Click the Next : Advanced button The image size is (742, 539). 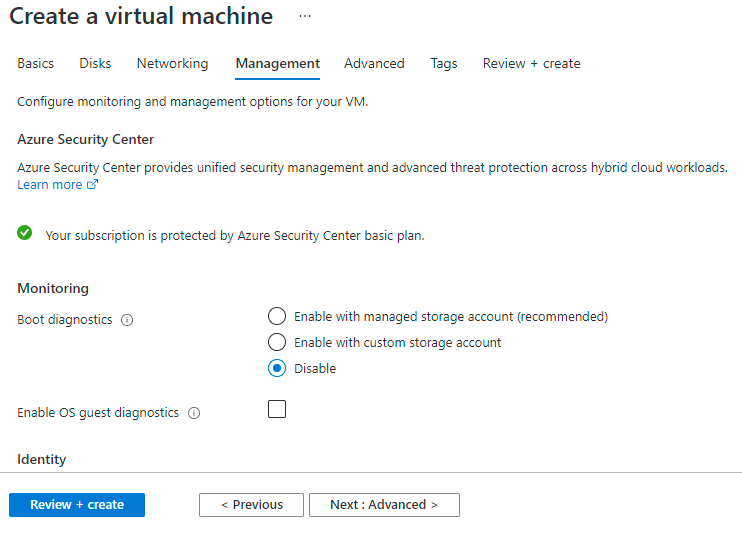(x=384, y=505)
